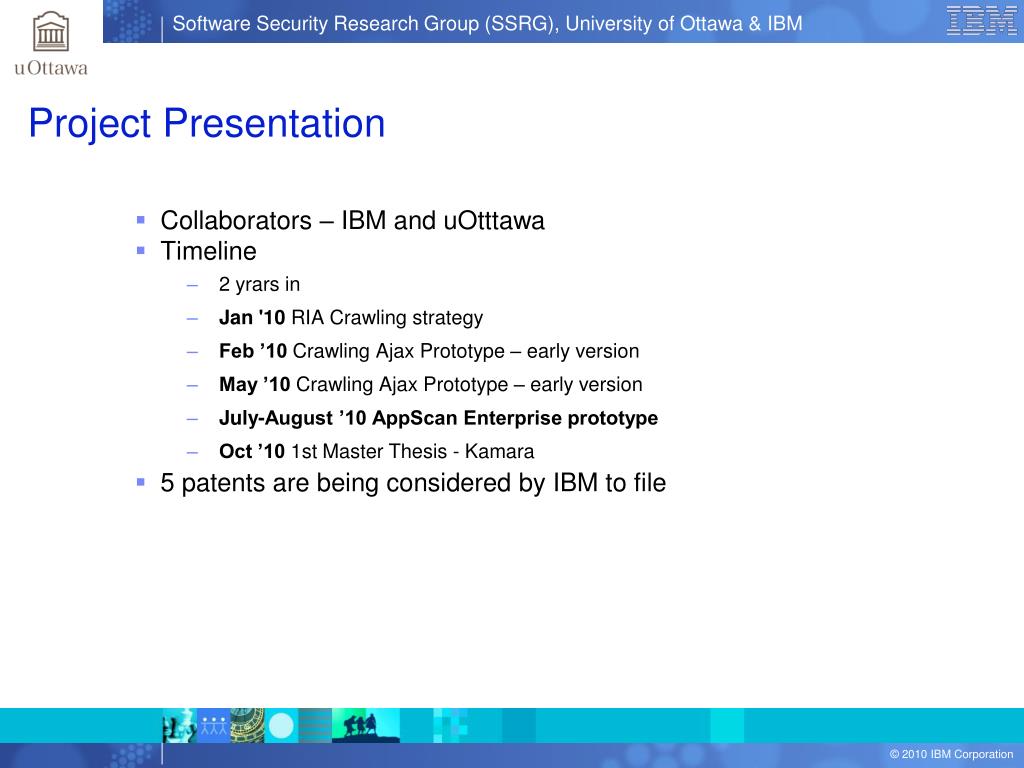This screenshot has height=768, width=1024.
Task: Click 'Oct '10 1st Master Thesis - Kamara'
Action: [x=376, y=451]
